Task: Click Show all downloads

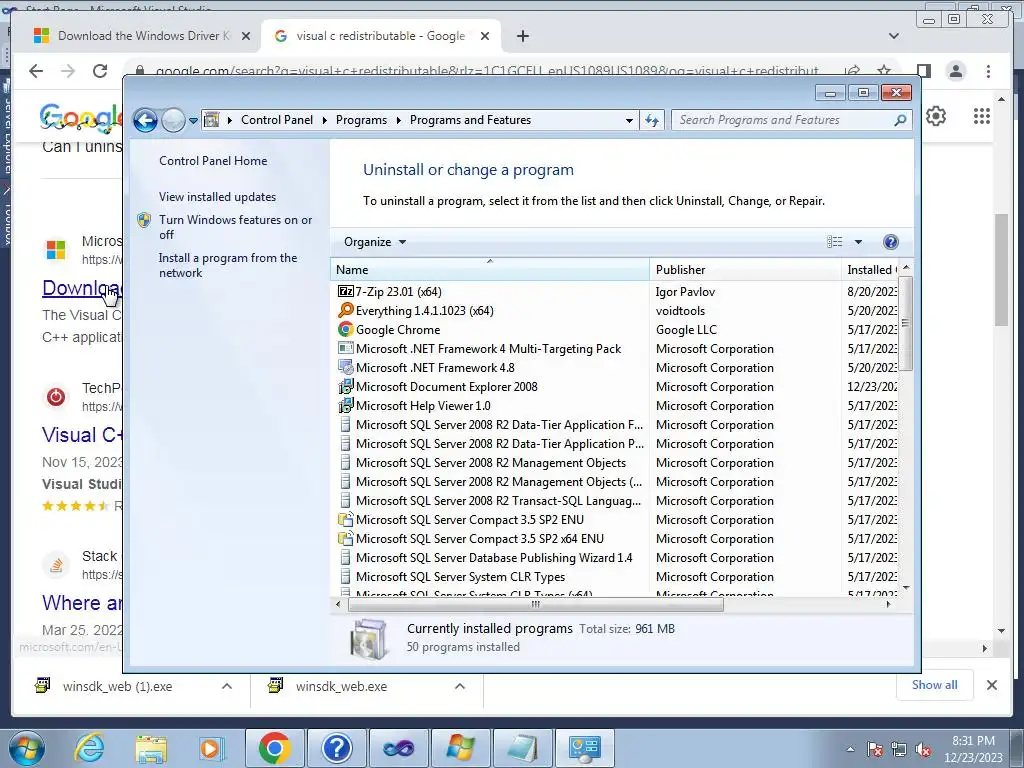Action: point(935,685)
